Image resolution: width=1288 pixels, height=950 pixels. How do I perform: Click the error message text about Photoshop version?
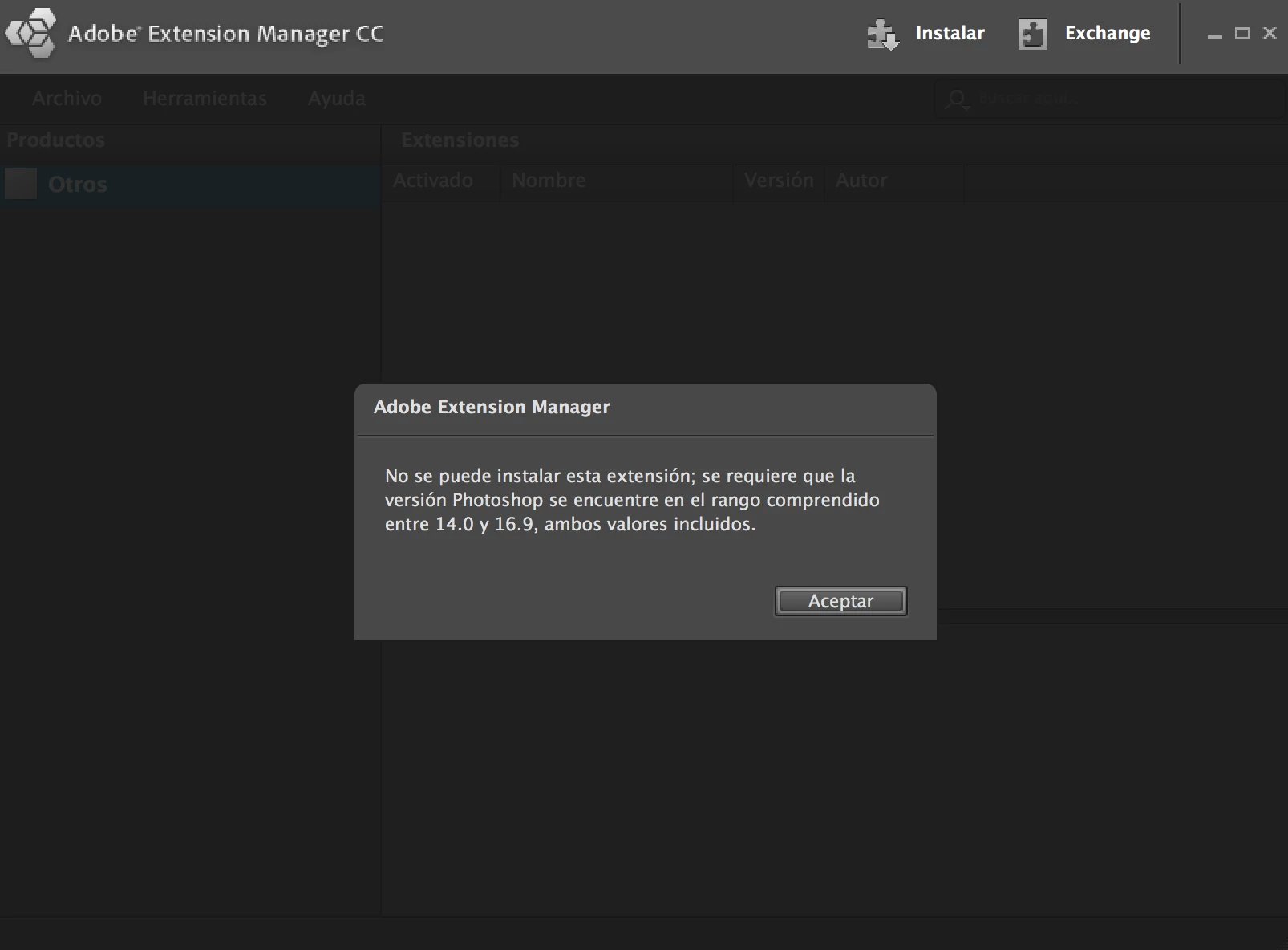[x=632, y=500]
